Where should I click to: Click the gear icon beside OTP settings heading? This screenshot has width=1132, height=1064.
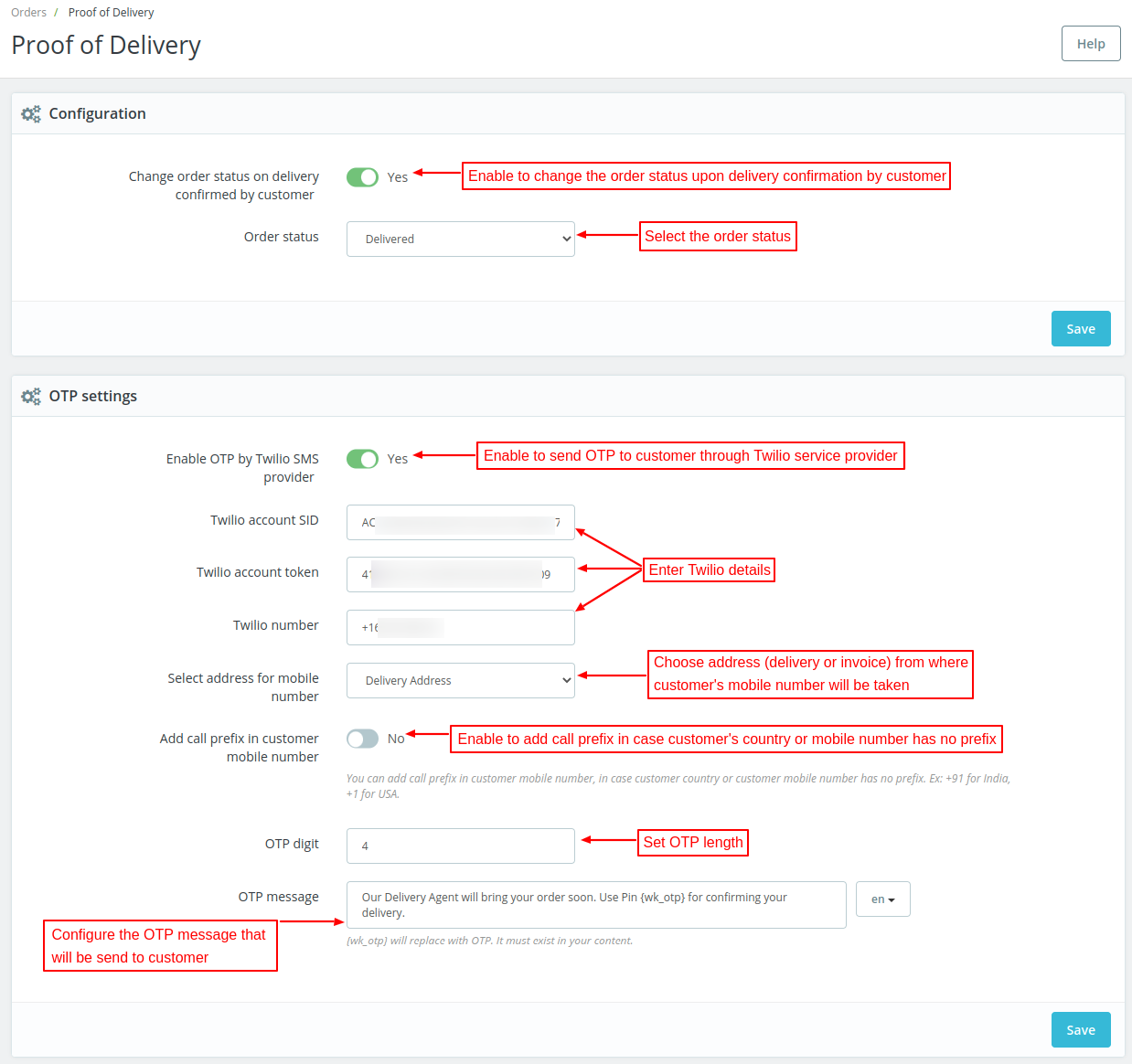tap(30, 396)
